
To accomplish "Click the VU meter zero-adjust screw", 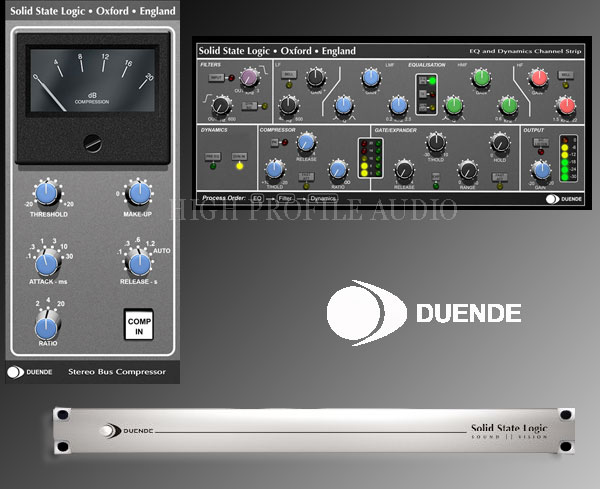I will pyautogui.click(x=93, y=143).
